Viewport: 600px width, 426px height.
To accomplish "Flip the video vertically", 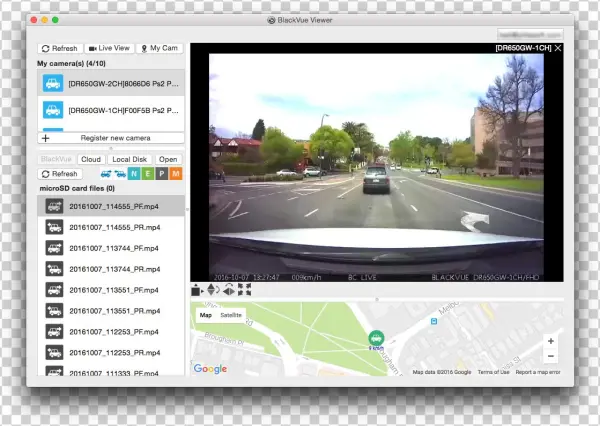I will 213,290.
